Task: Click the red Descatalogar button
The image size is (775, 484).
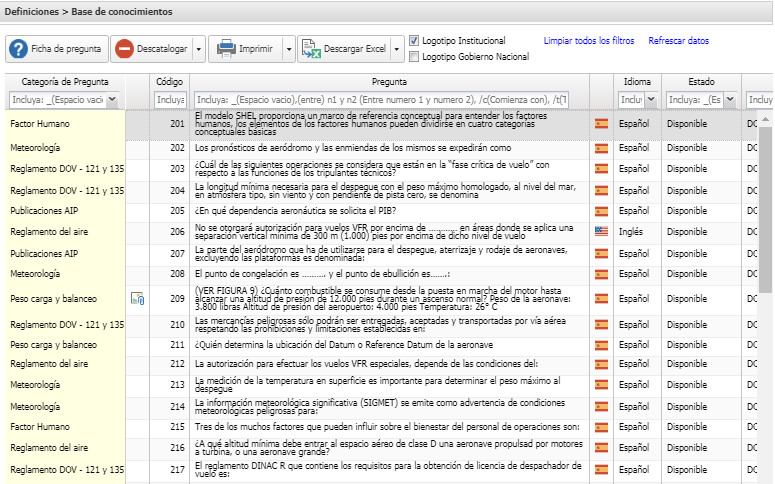Action: [x=152, y=49]
